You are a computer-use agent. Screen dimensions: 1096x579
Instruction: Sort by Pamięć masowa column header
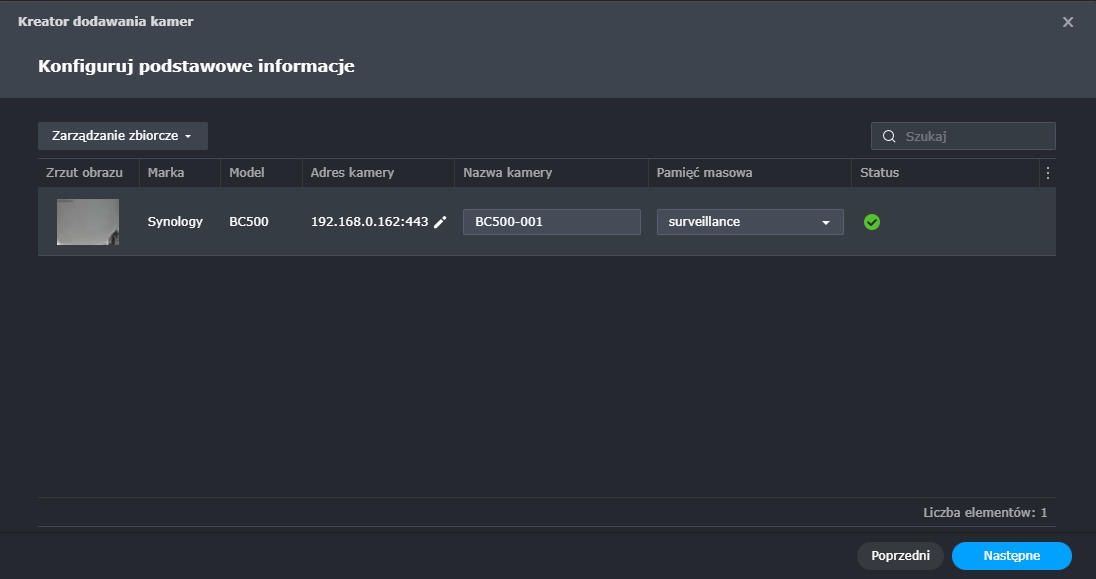click(749, 173)
